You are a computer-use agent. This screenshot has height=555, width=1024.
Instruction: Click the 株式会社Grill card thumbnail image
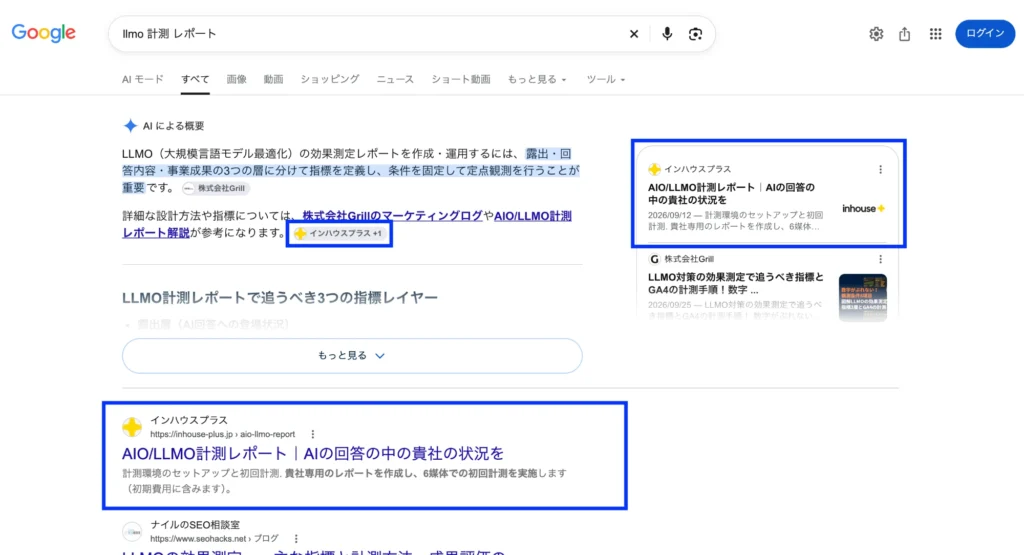[863, 298]
